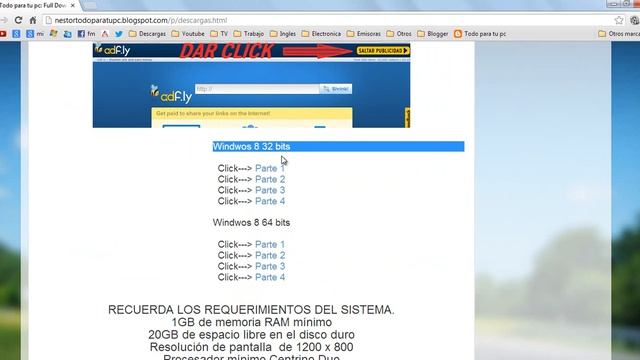Expand the Ingles bookmarks folder
This screenshot has width=640, height=360.
tap(283, 34)
